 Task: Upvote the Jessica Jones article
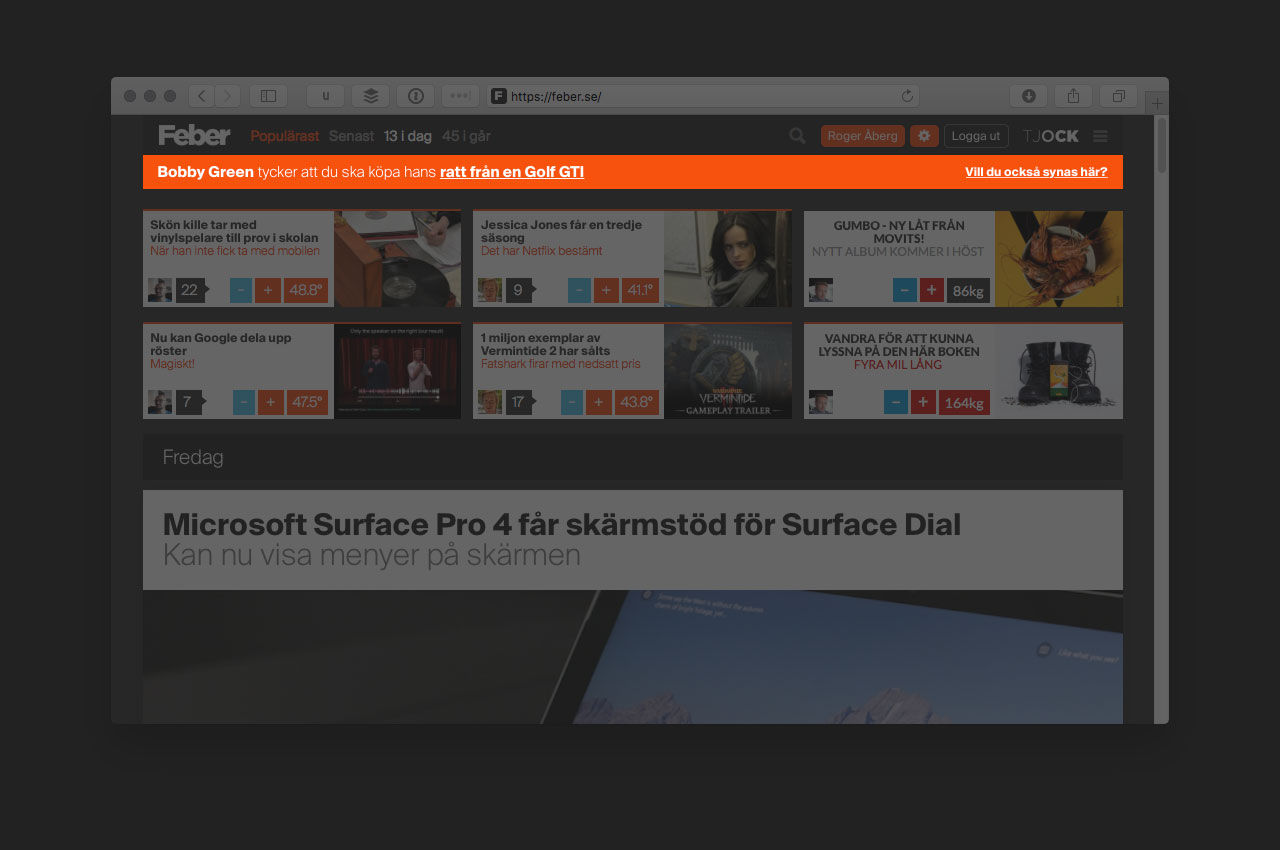click(x=606, y=290)
